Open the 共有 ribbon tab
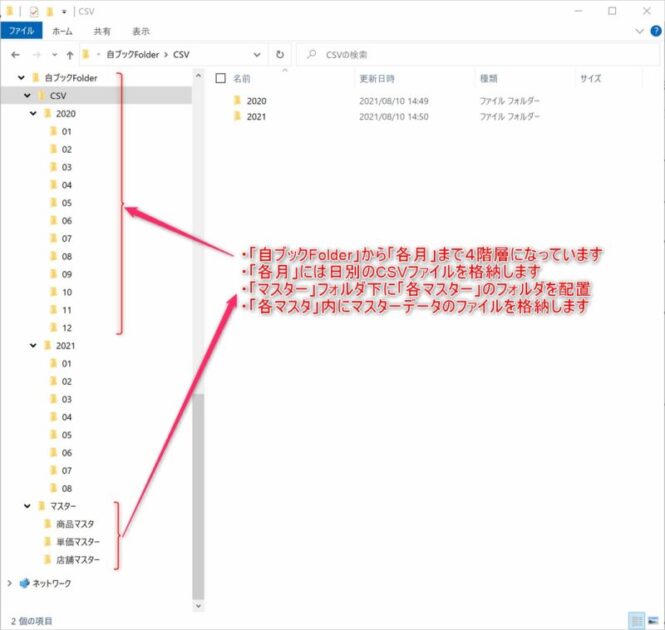 pyautogui.click(x=102, y=31)
